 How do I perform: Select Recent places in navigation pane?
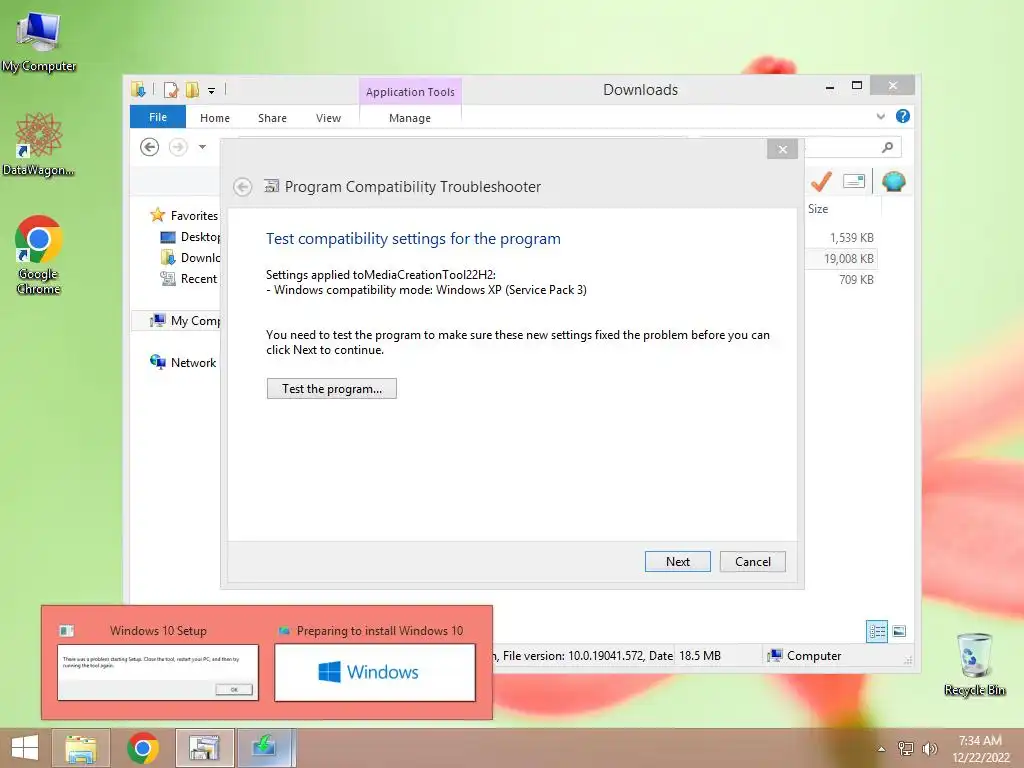[x=189, y=278]
